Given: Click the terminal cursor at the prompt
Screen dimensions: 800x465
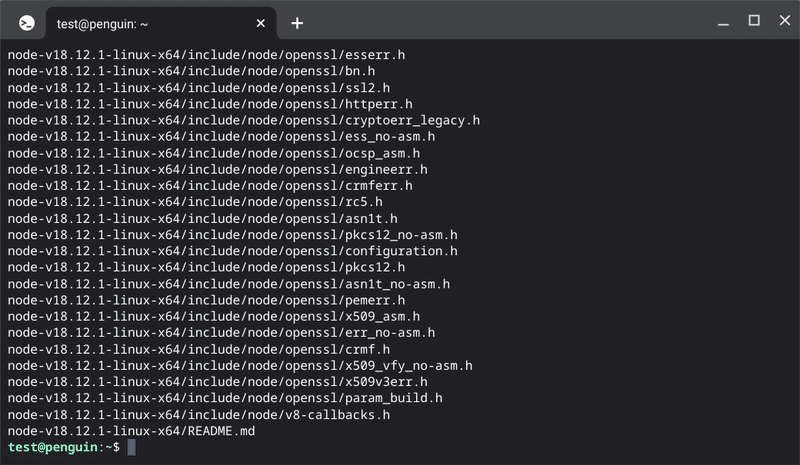Looking at the screenshot, I should [131, 447].
